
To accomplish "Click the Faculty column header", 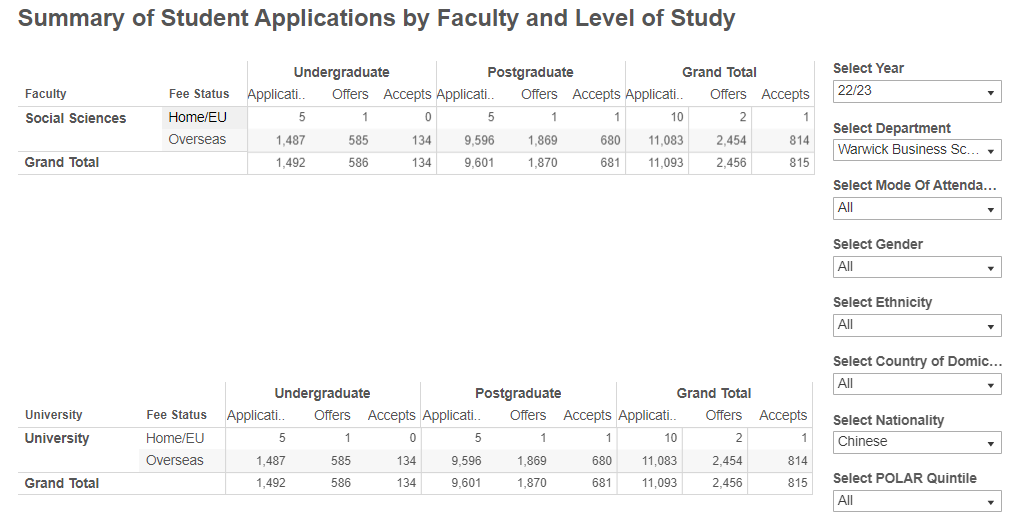I will [45, 94].
